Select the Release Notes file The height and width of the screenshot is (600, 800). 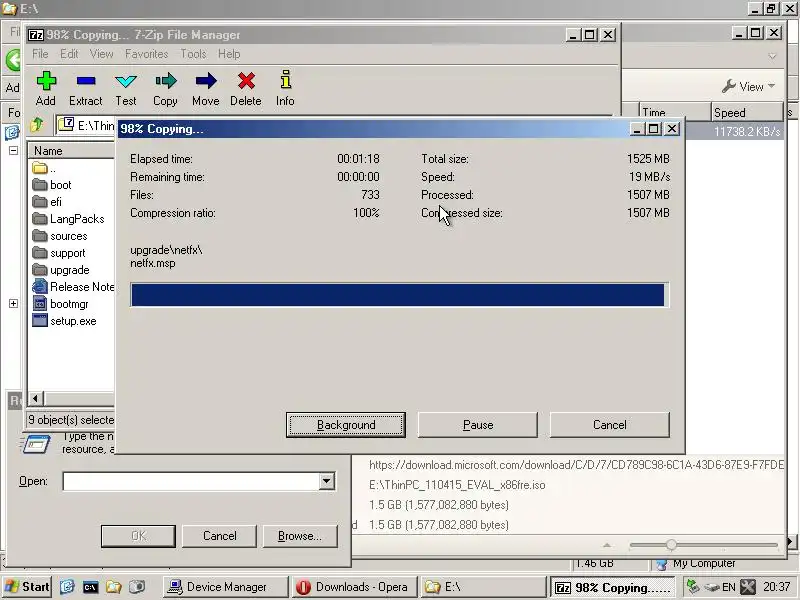coord(73,287)
